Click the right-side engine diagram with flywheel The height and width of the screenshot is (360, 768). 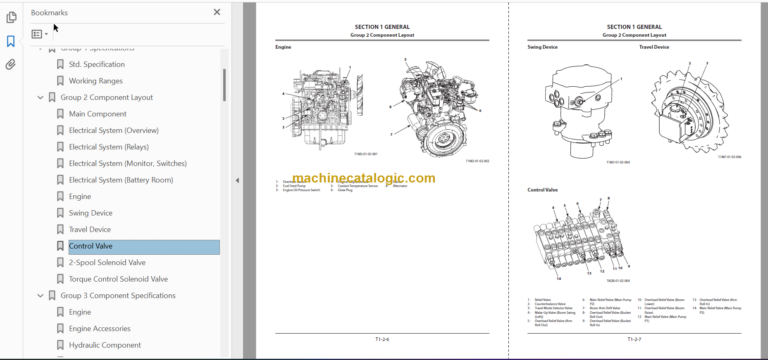coord(436,108)
